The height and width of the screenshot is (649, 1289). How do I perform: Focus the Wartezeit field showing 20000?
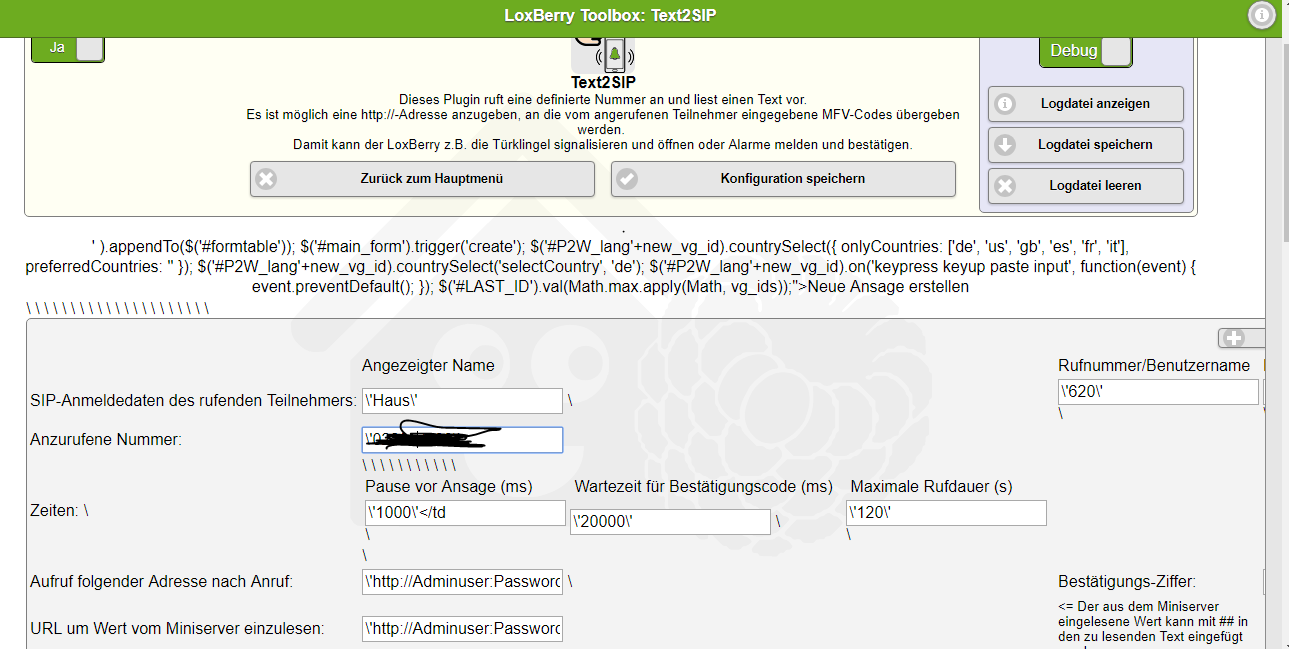pos(670,522)
